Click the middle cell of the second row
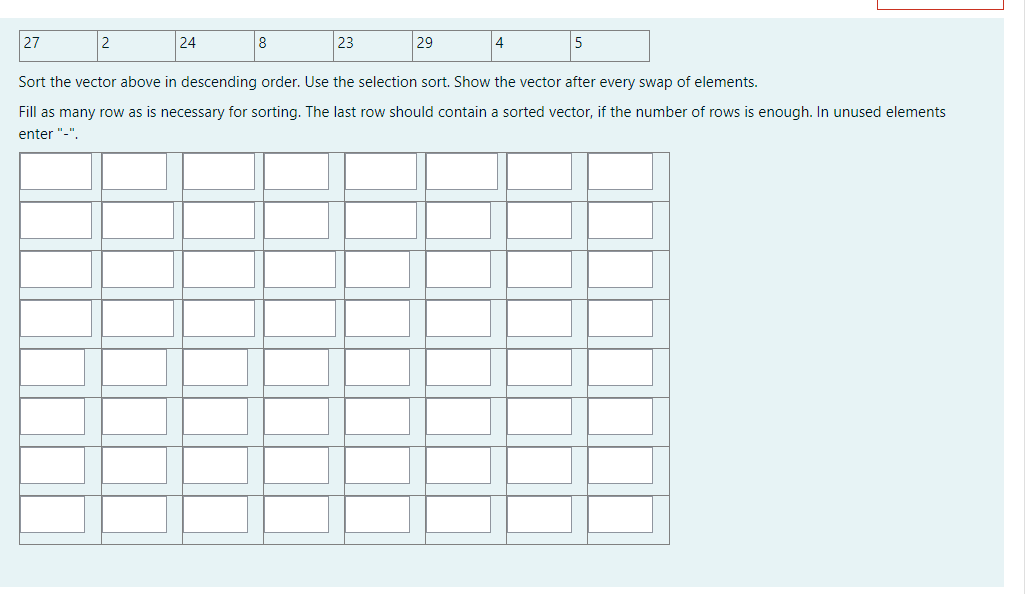Image resolution: width=1031 pixels, height=594 pixels. [x=378, y=220]
